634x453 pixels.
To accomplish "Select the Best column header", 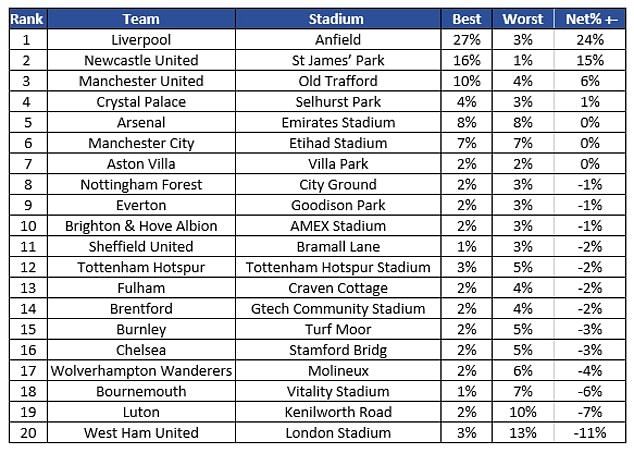I will click(466, 19).
